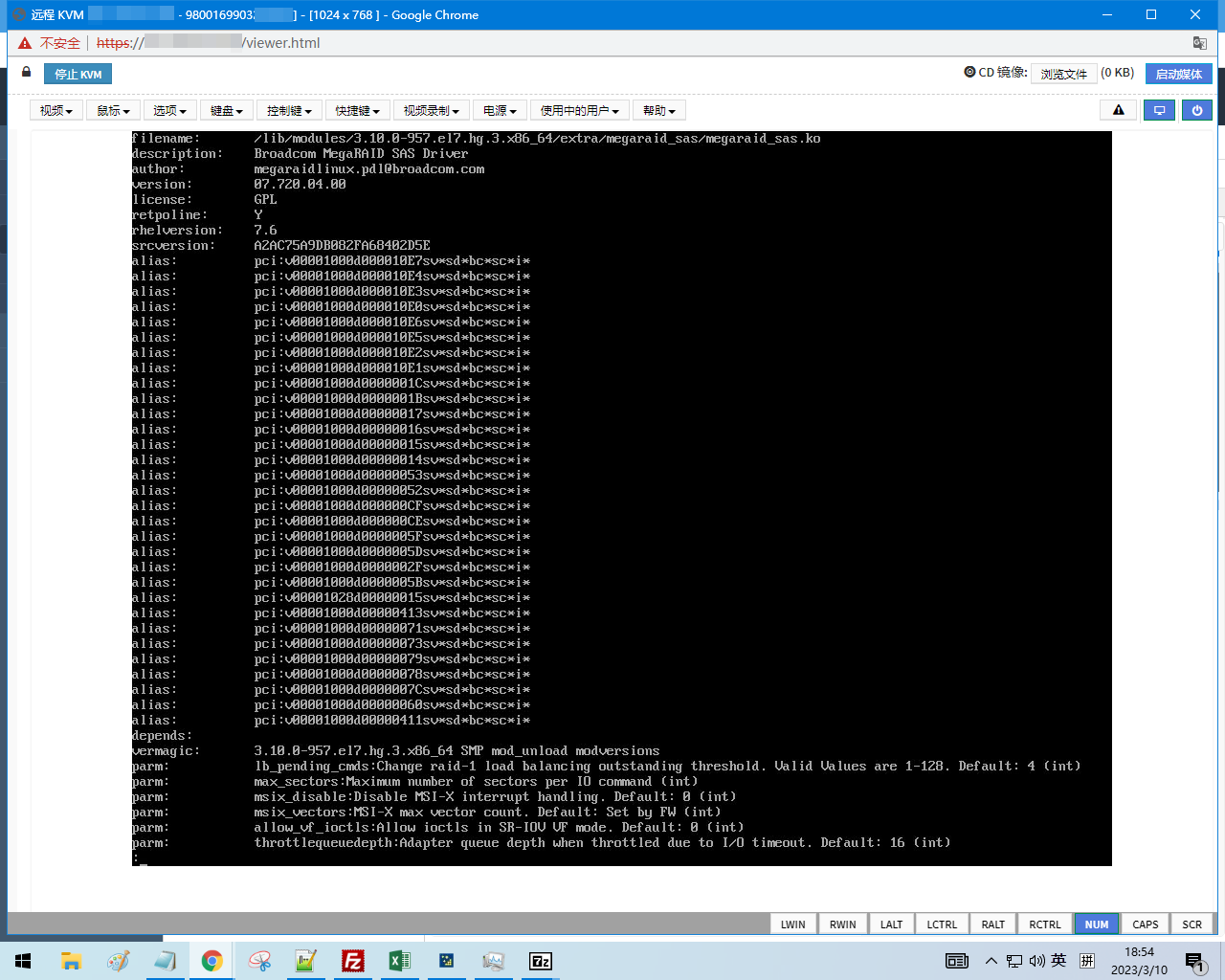Click the warning triangle alert icon
Image resolution: width=1225 pixels, height=980 pixels.
1118,111
